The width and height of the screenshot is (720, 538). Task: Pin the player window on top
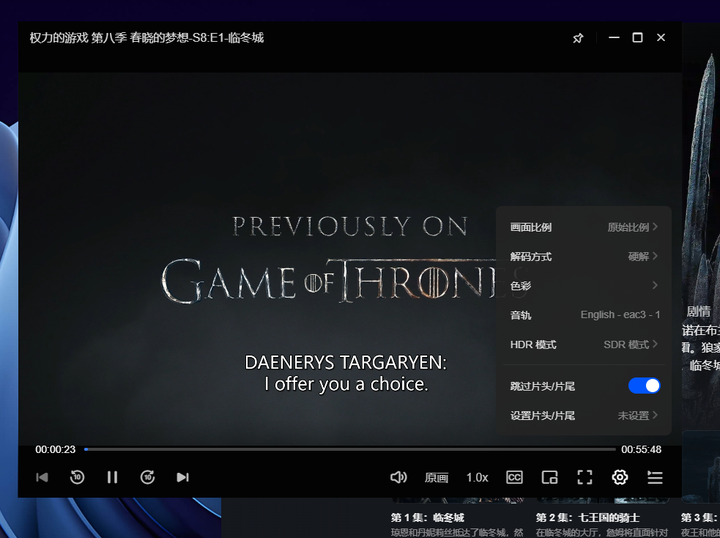click(x=578, y=38)
